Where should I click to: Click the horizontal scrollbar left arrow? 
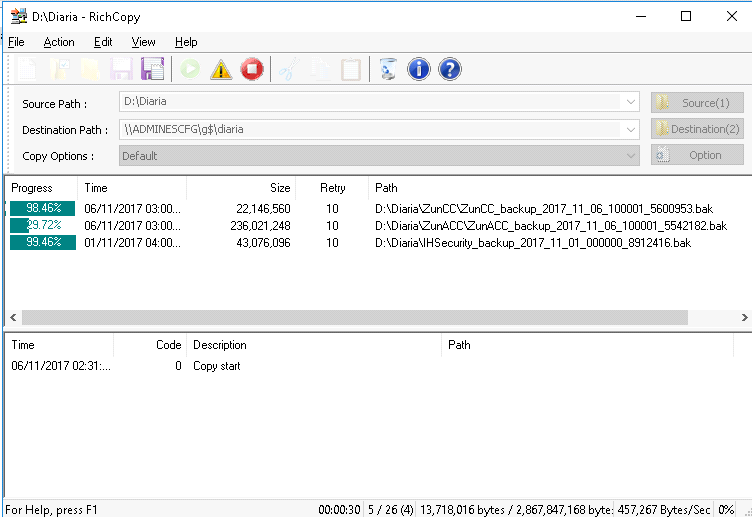[13, 317]
